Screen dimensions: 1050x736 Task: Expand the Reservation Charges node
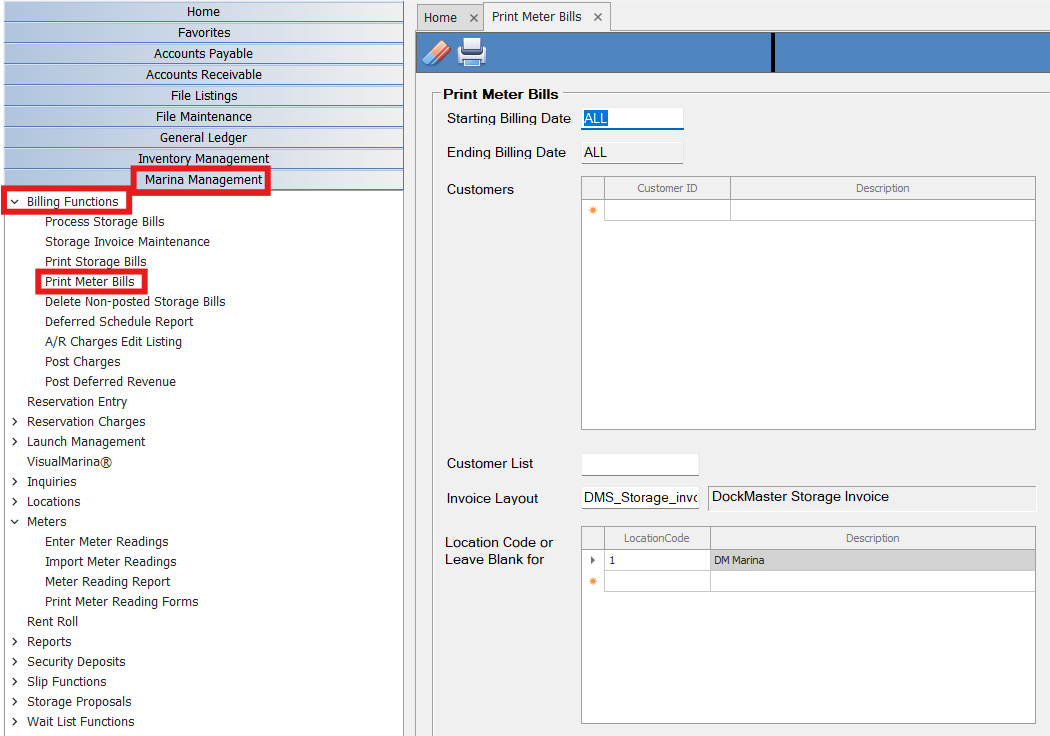pyautogui.click(x=14, y=422)
